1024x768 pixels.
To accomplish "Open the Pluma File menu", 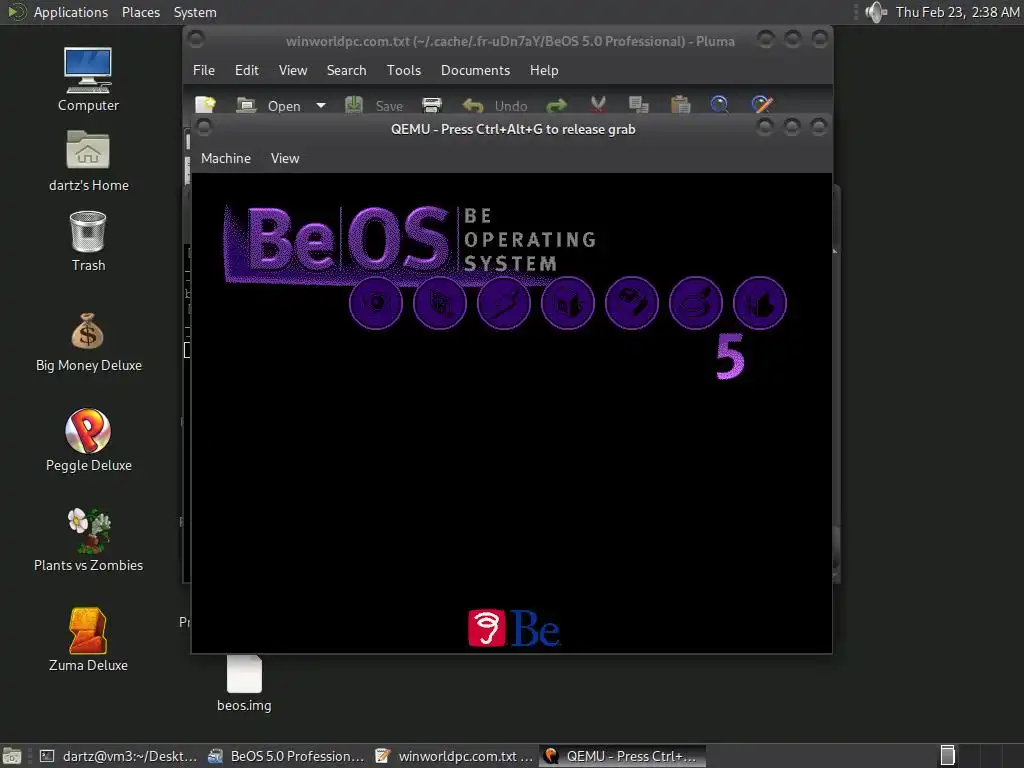I will coord(204,70).
